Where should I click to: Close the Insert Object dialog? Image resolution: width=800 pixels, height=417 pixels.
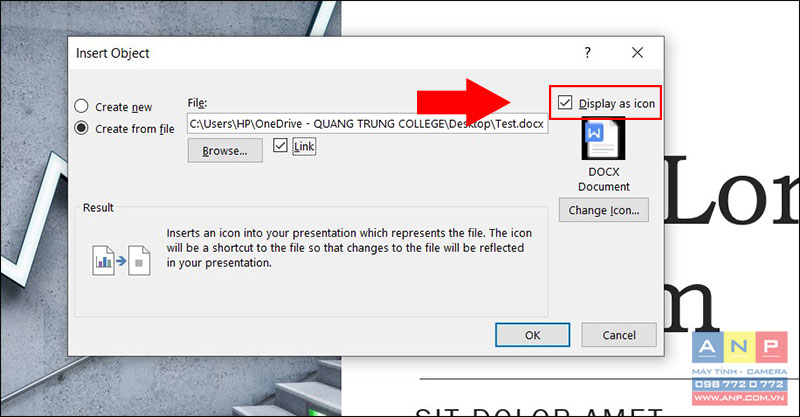point(637,53)
